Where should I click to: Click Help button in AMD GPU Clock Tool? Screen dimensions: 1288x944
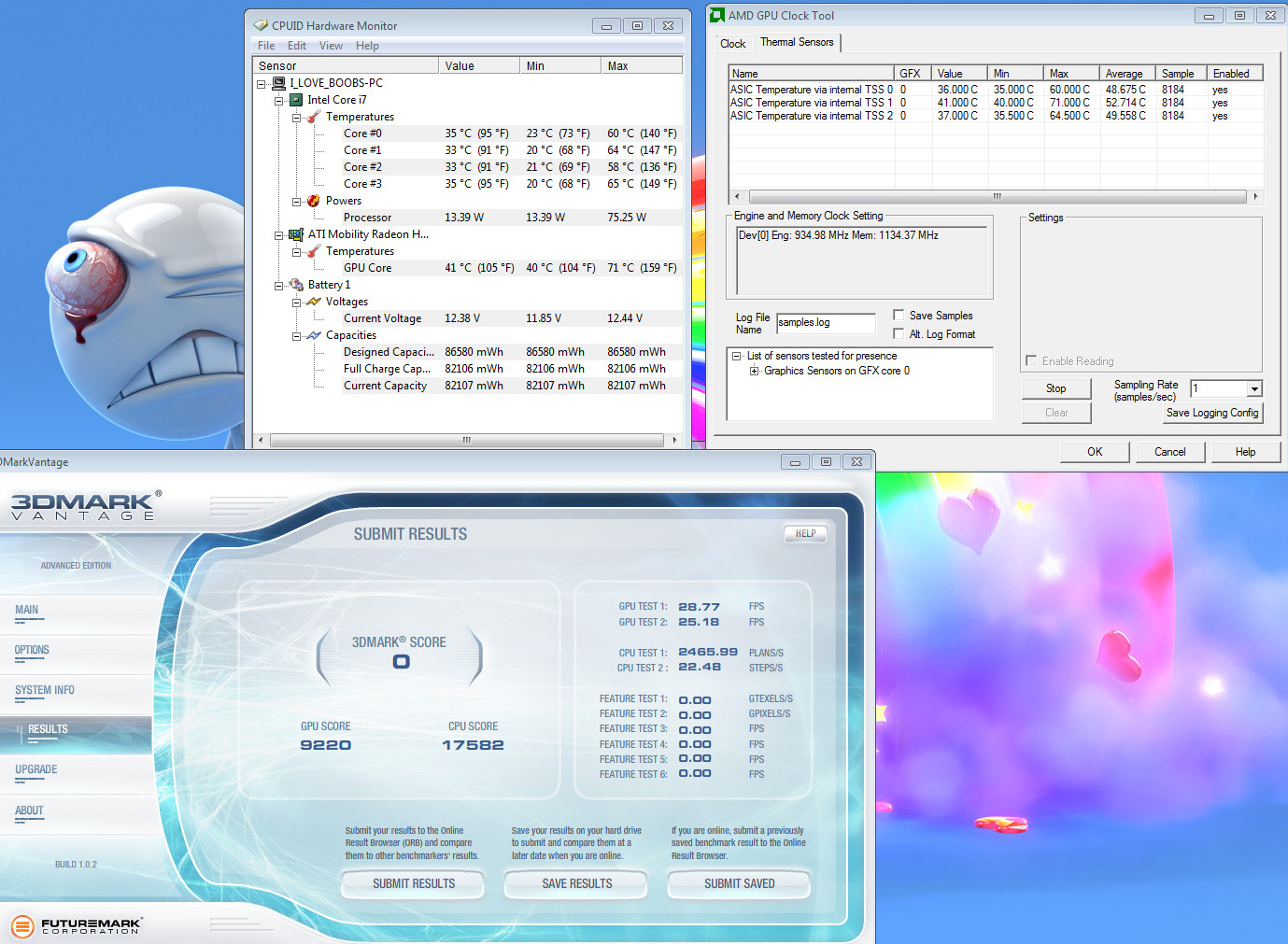coord(1245,452)
